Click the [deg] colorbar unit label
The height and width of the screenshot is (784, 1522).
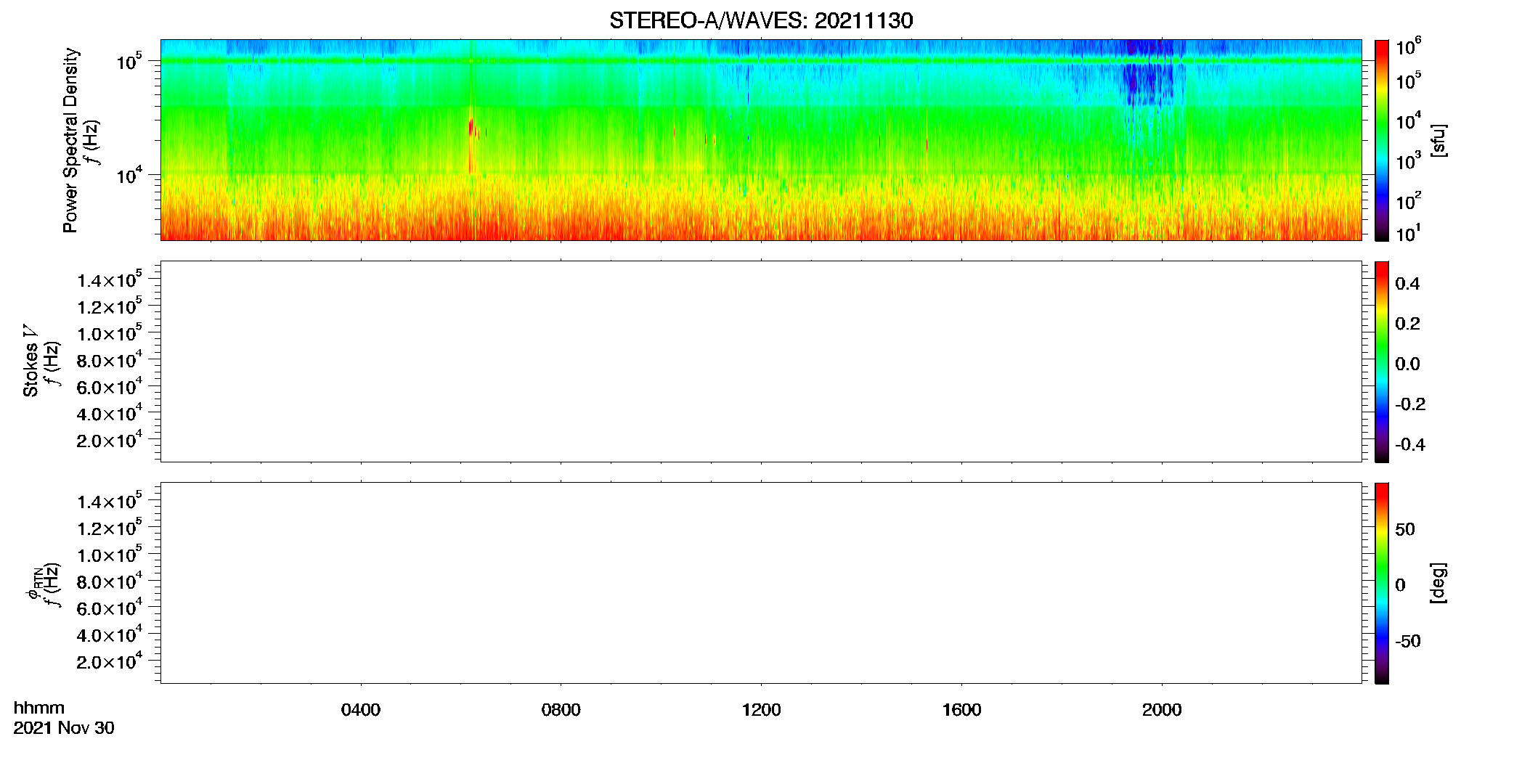(1438, 583)
